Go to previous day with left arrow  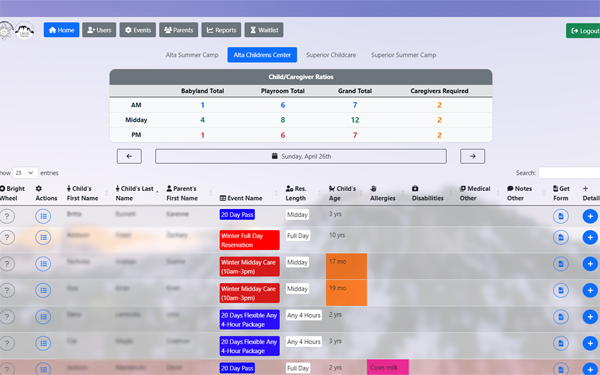click(x=129, y=156)
